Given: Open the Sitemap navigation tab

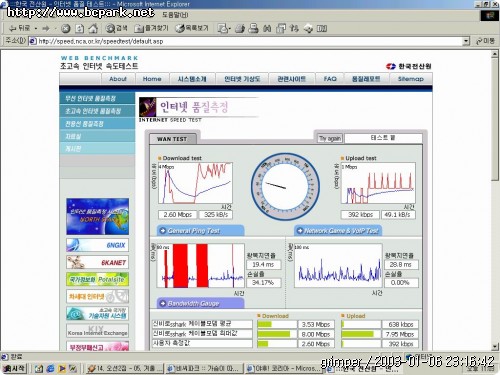Looking at the screenshot, I should point(411,79).
